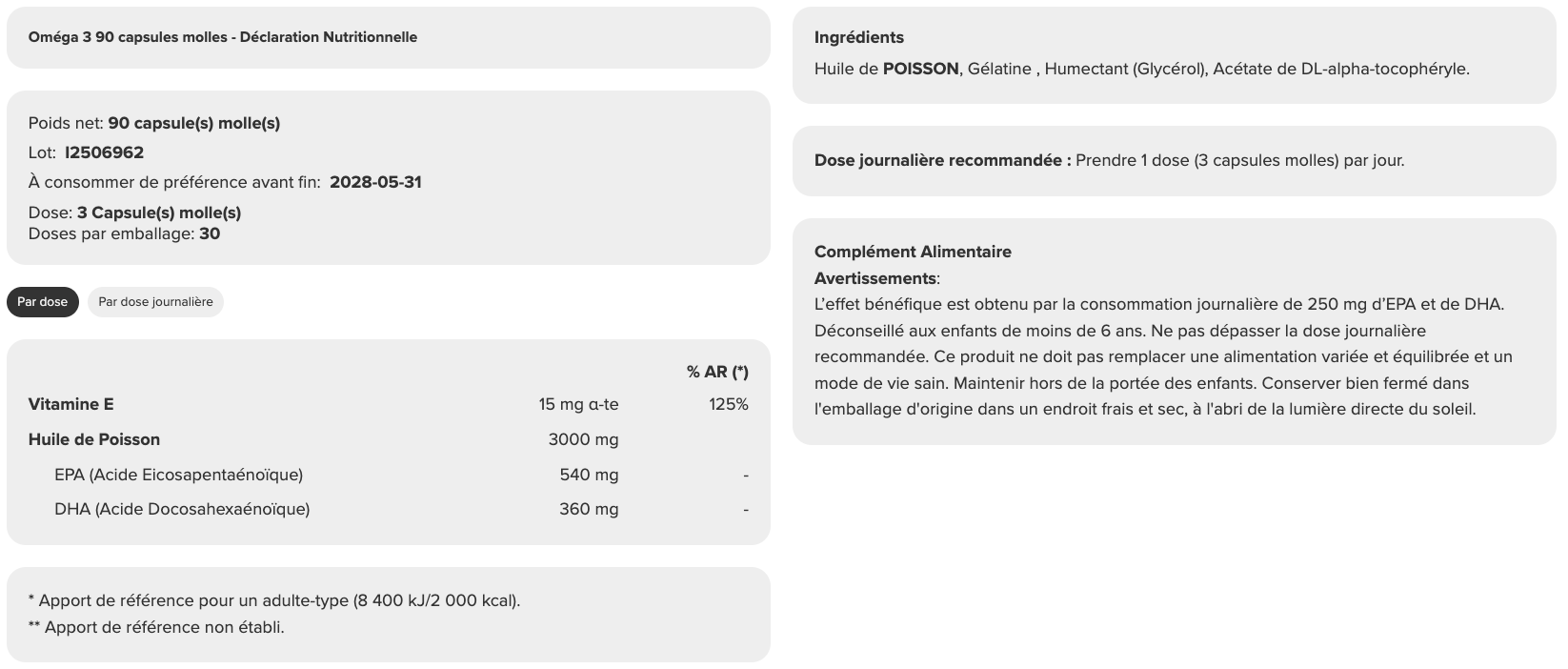The image size is (1568, 669).
Task: Click the "Dose journalière recommandée" label
Action: tap(942, 160)
